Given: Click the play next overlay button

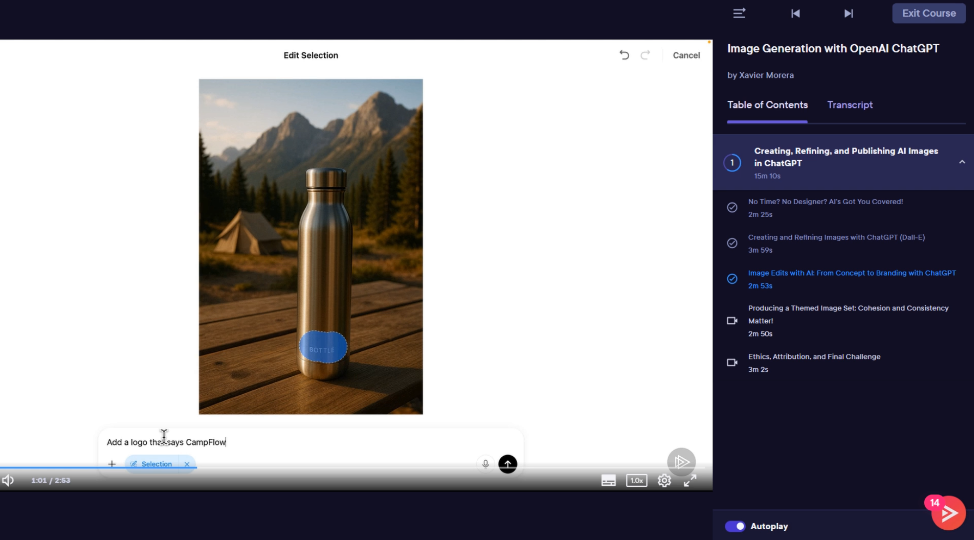Looking at the screenshot, I should pos(681,462).
